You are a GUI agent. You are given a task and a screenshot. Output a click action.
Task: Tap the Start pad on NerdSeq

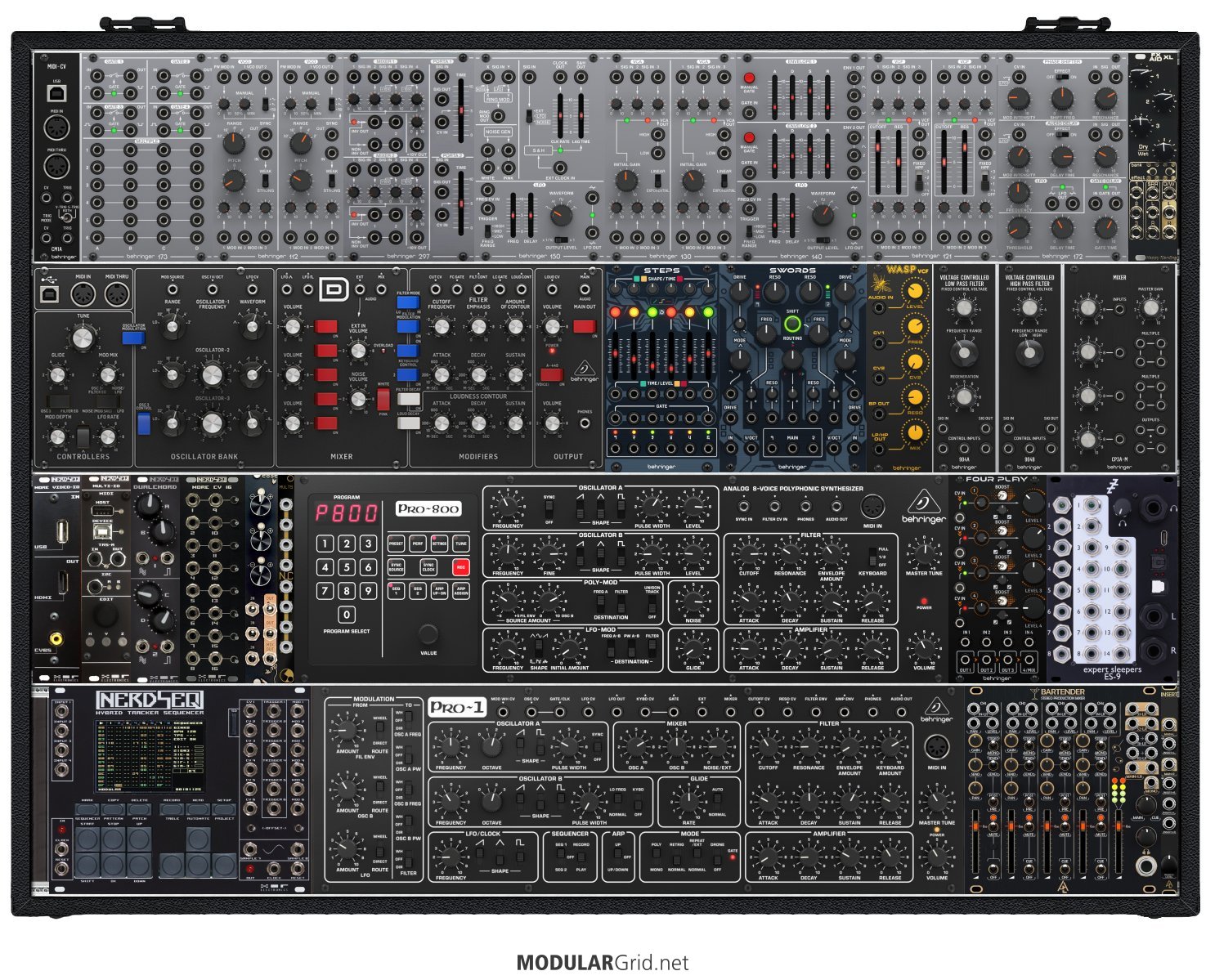[x=87, y=840]
